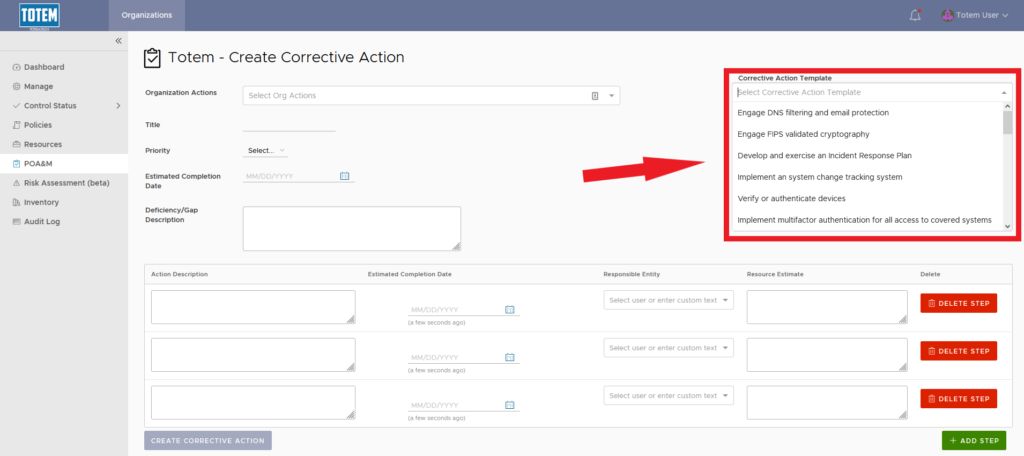Open the Select Org Actions dropdown
The image size is (1024, 456).
coord(431,95)
